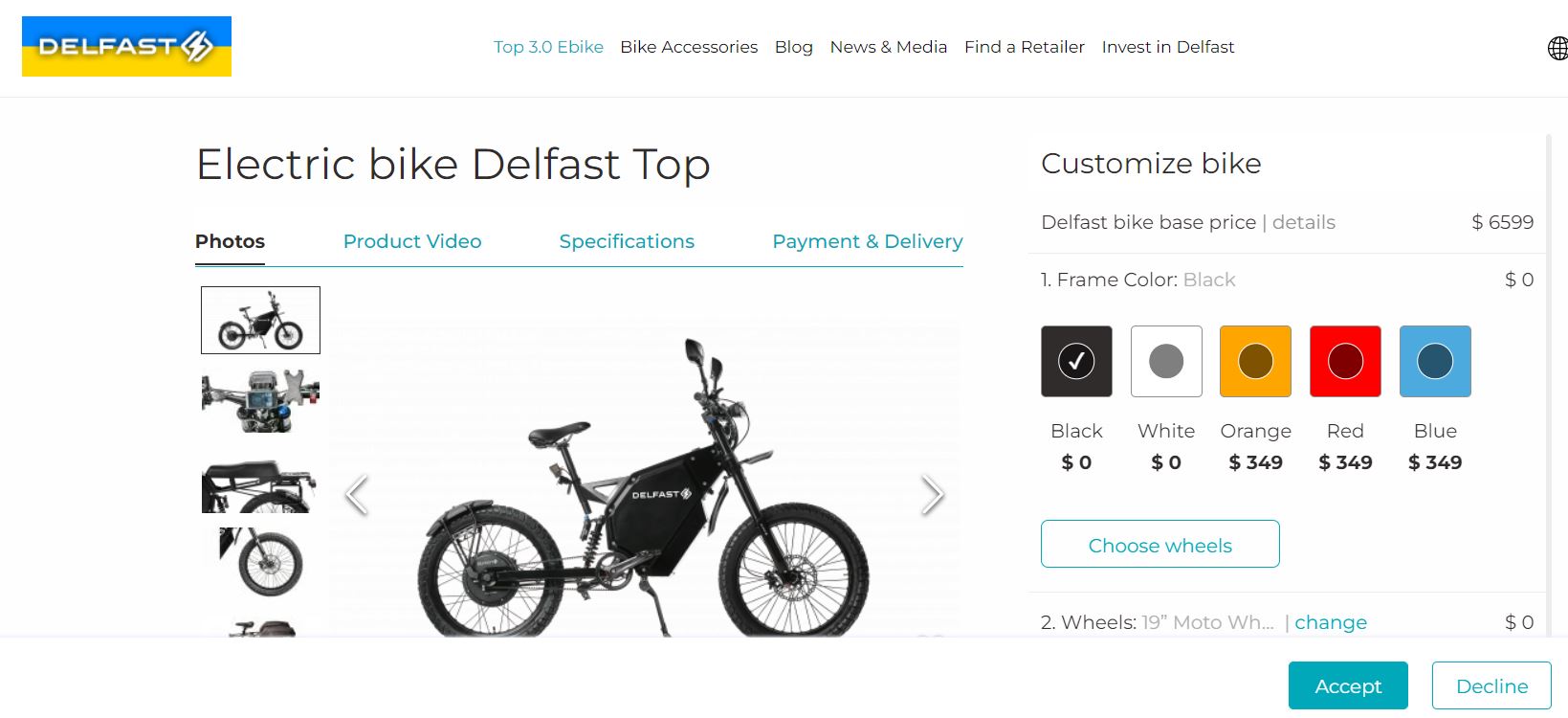Screen dimensions: 1568x718
Task: Change the wheels option
Action: pyautogui.click(x=1330, y=622)
